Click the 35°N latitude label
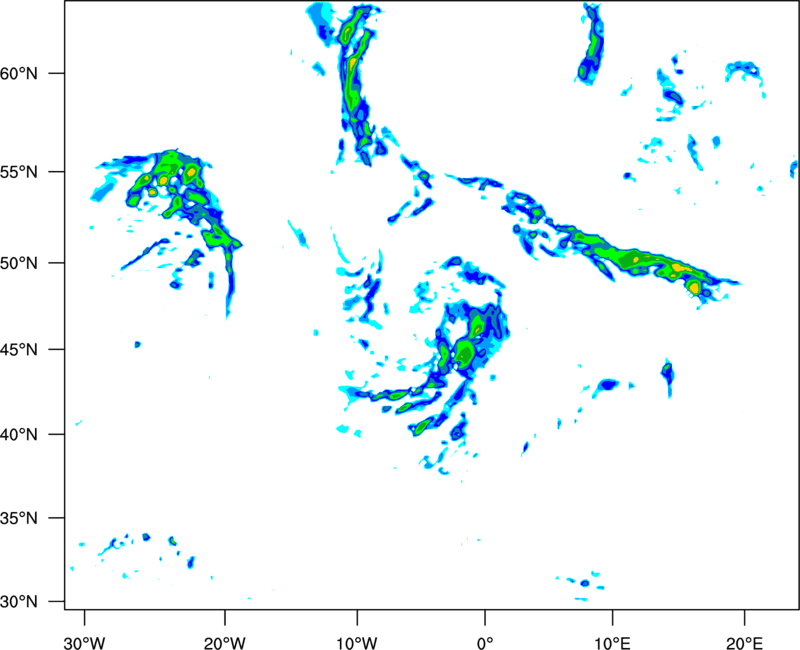This screenshot has width=800, height=650. pos(19,518)
